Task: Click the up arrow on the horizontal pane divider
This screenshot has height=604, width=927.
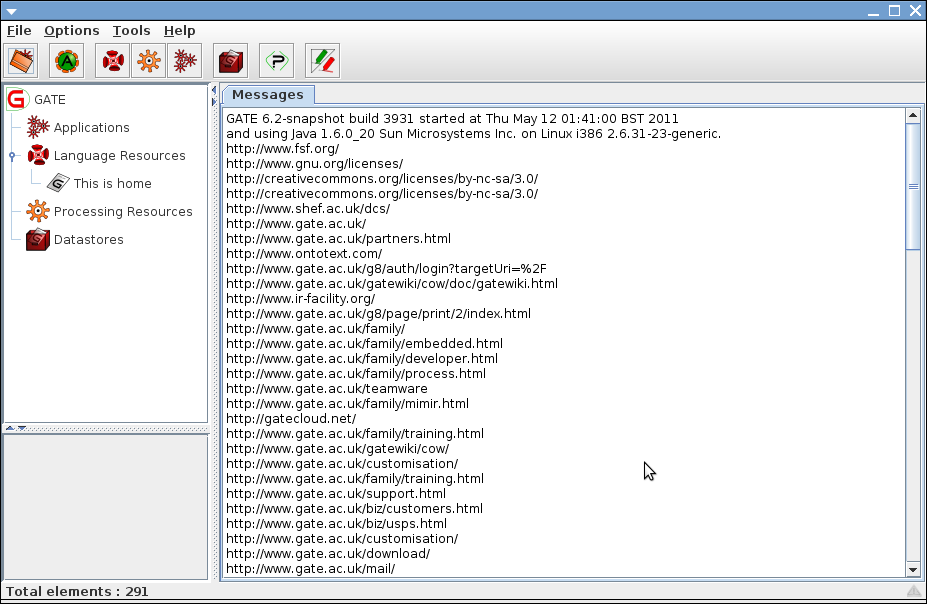Action: click(x=10, y=428)
